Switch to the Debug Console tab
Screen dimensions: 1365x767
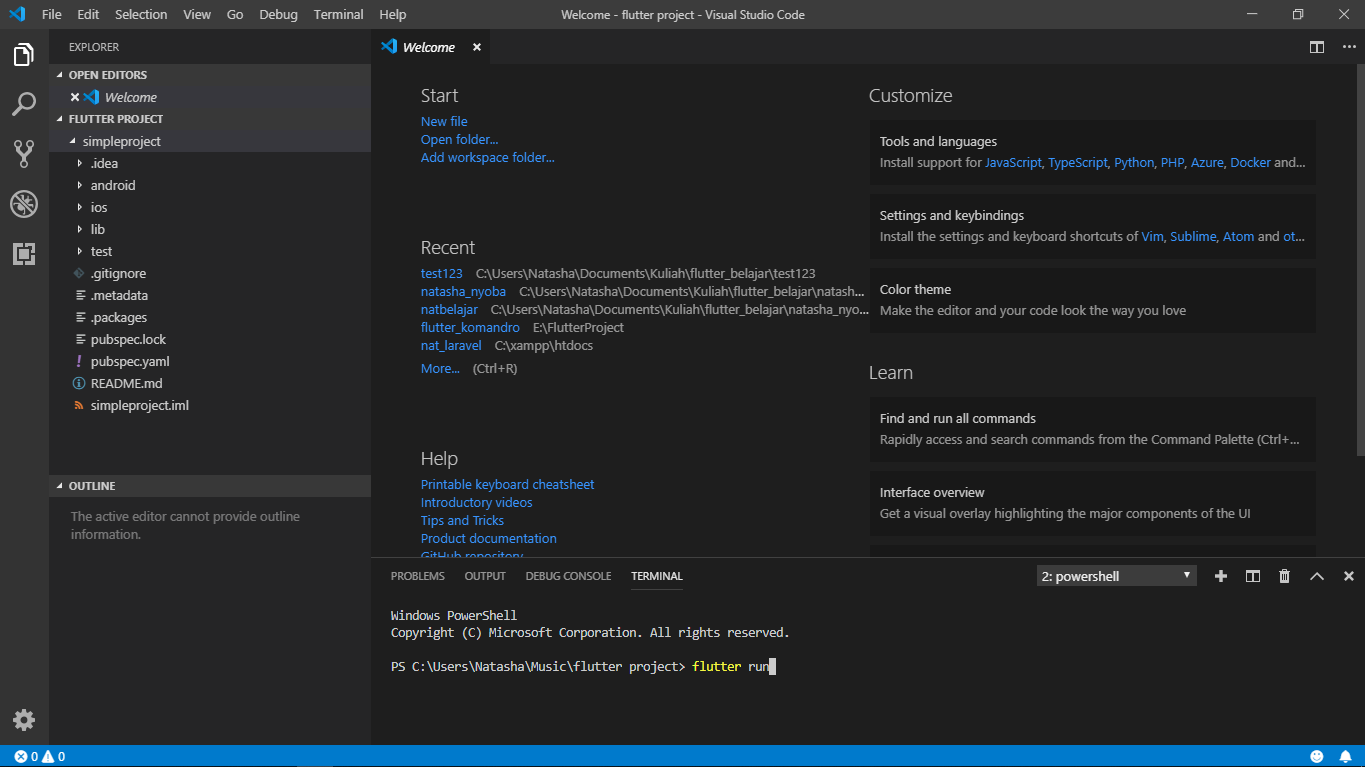pos(568,576)
